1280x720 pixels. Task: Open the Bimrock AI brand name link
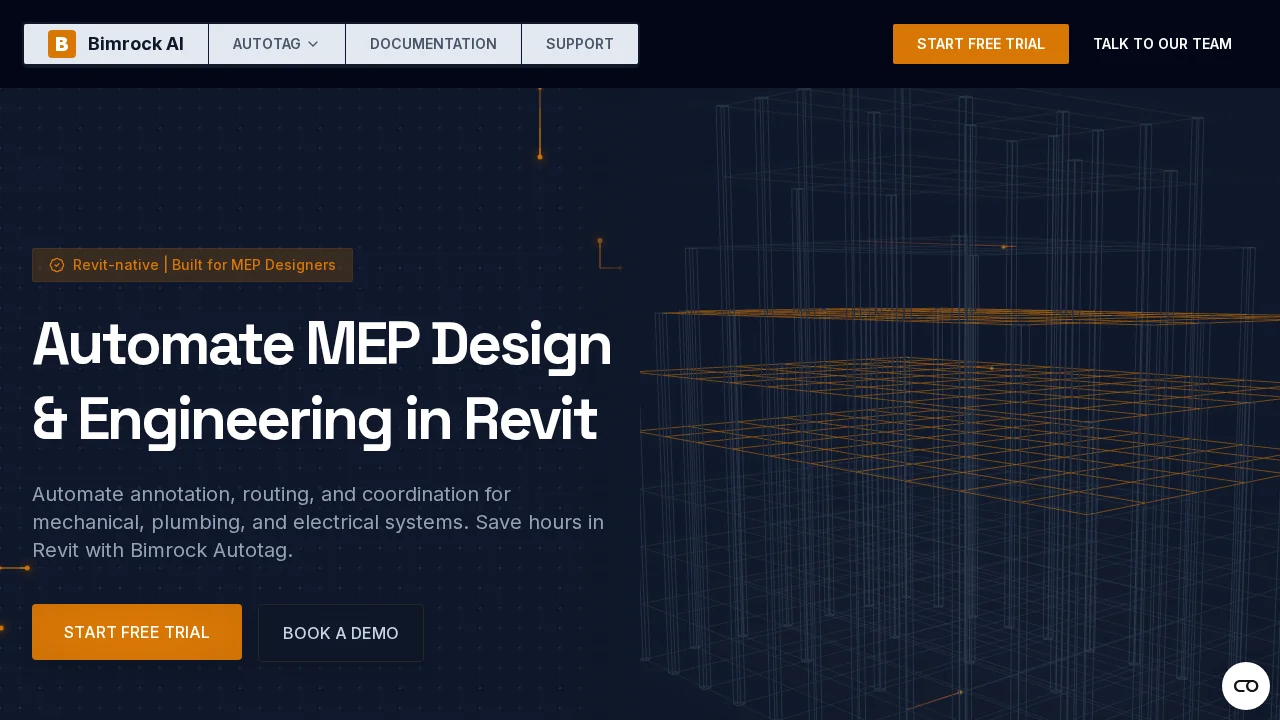(135, 44)
